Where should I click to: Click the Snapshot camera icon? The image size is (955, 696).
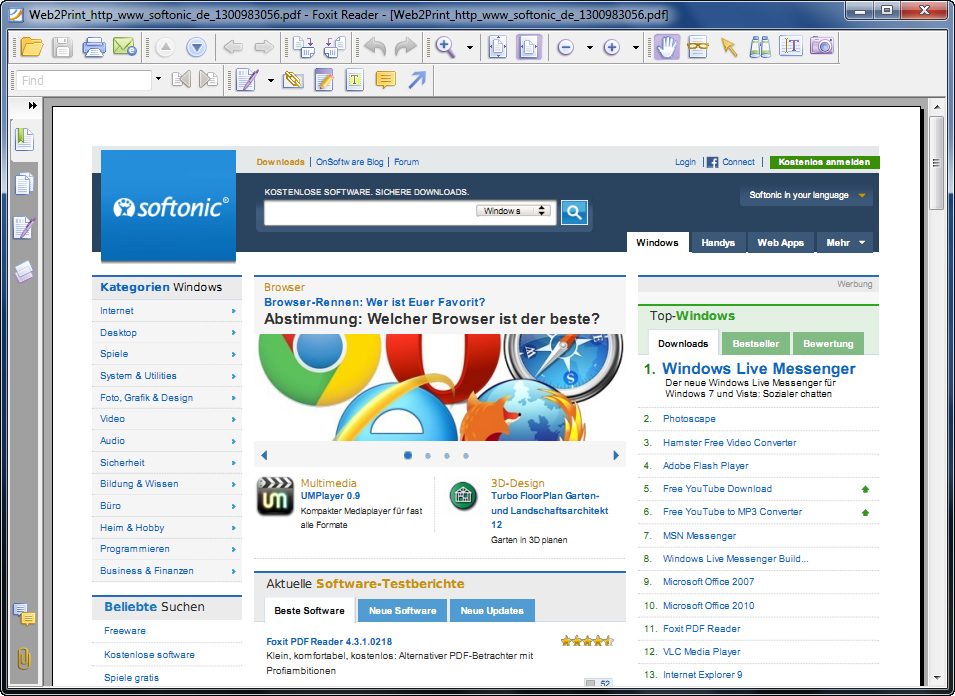pyautogui.click(x=822, y=46)
